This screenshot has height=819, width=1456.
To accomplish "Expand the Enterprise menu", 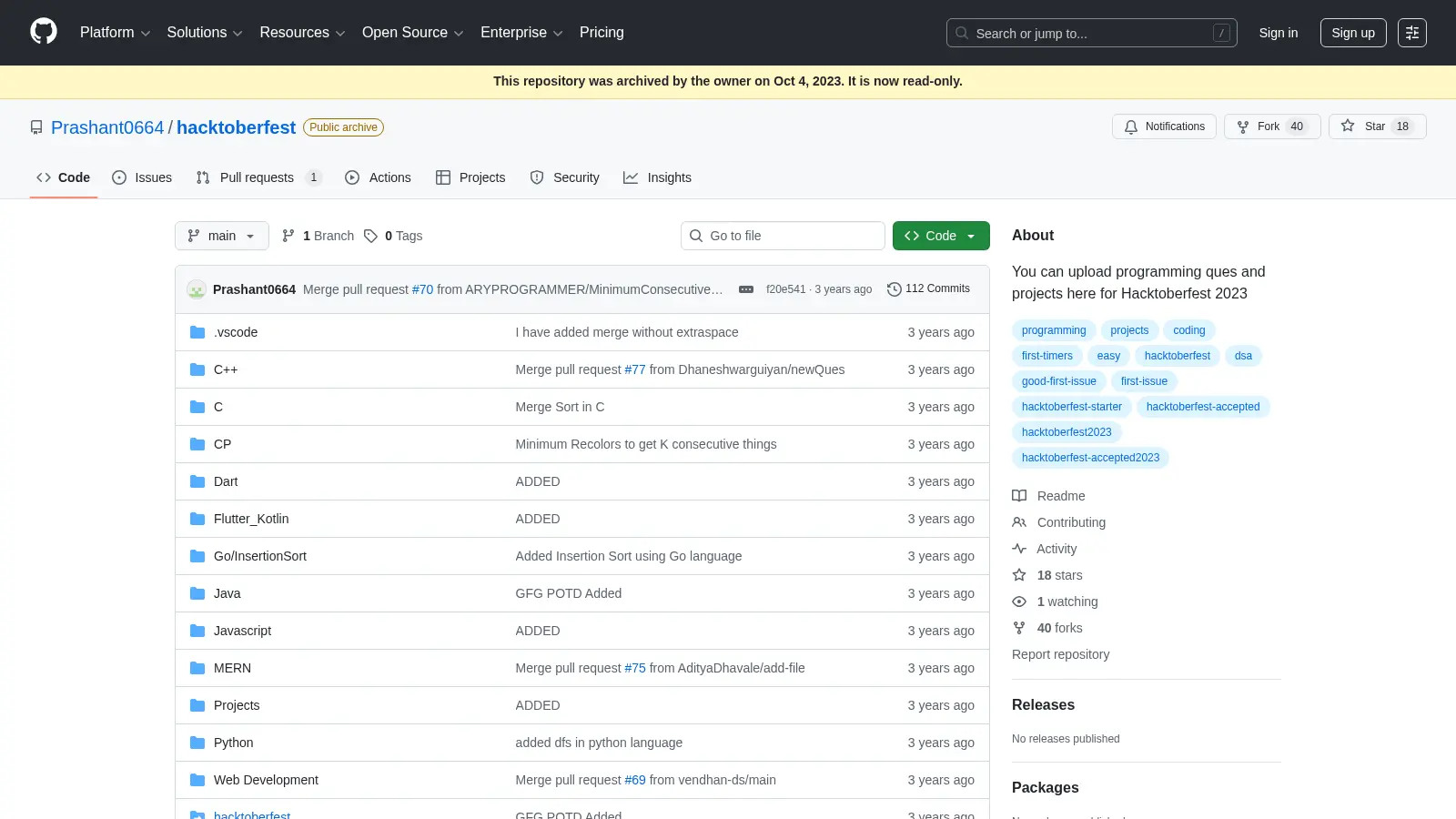I will click(521, 33).
